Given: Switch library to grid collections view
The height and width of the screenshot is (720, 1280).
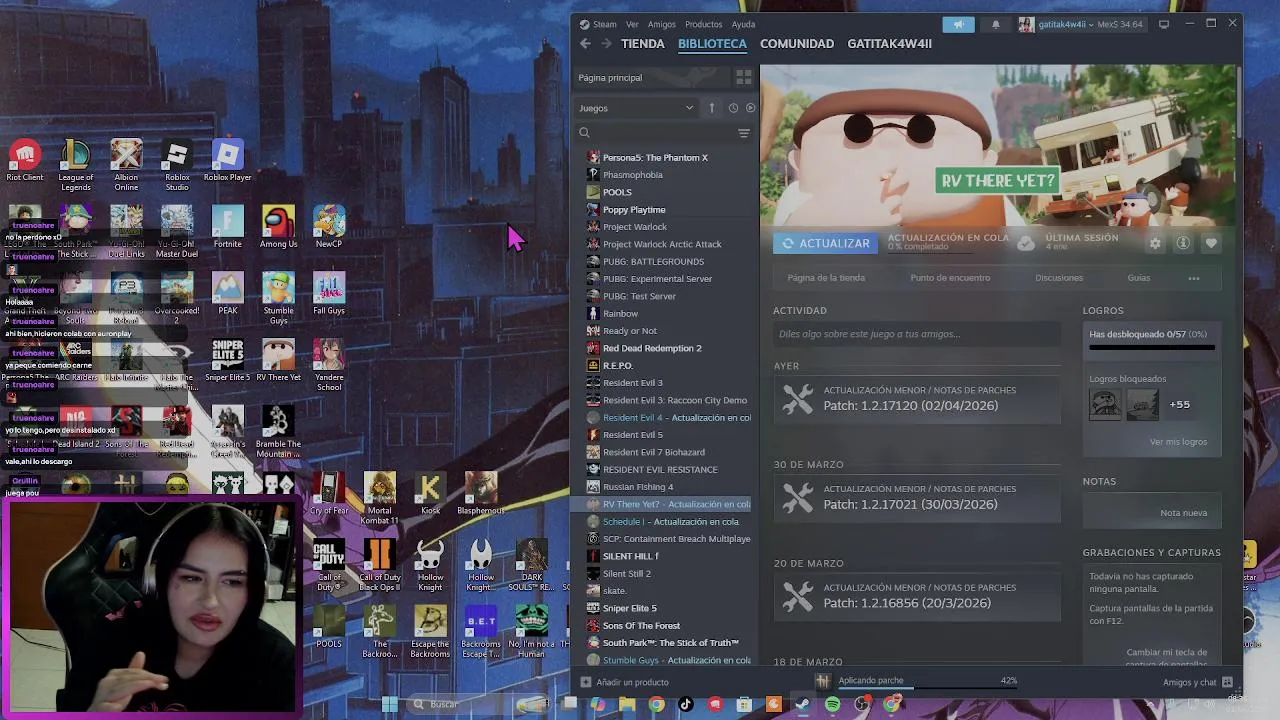Looking at the screenshot, I should pos(744,77).
